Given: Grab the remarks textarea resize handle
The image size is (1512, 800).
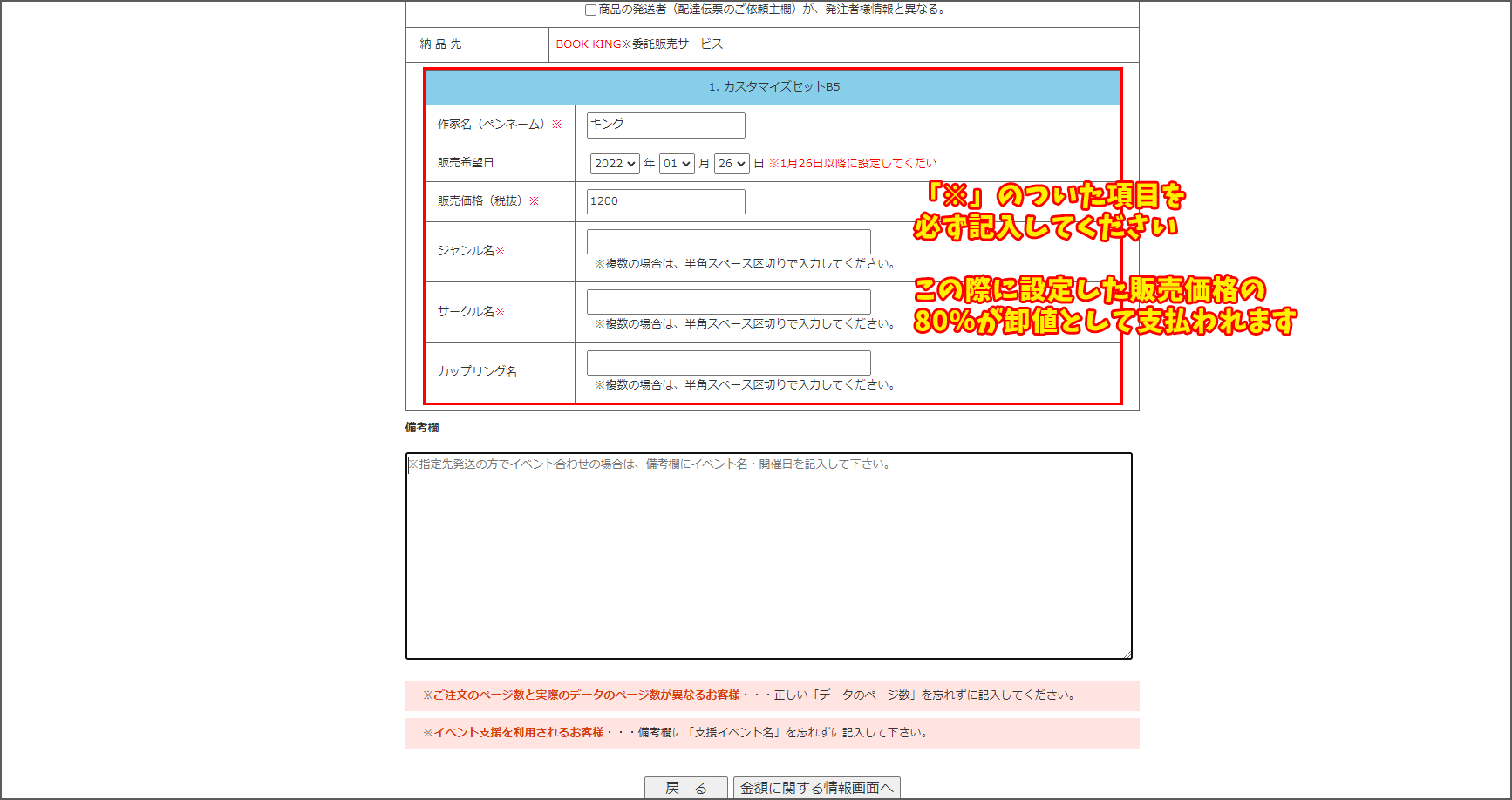Looking at the screenshot, I should [x=1127, y=654].
